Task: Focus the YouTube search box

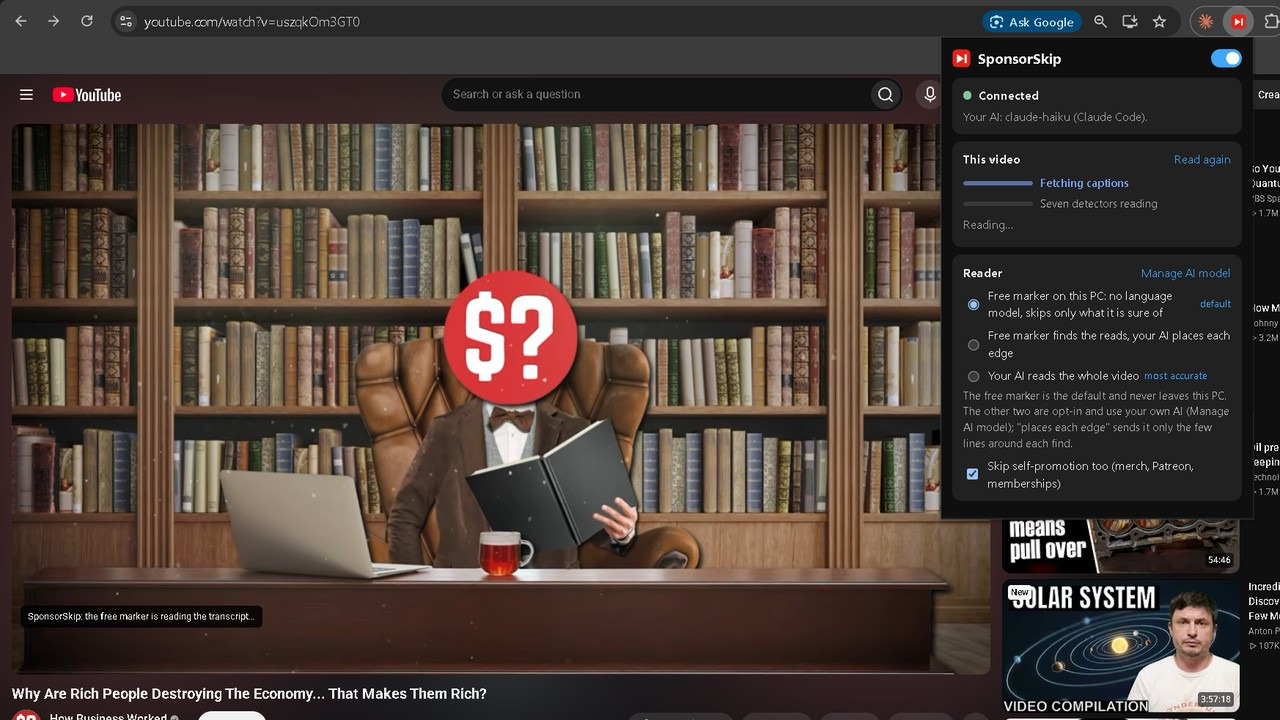Action: (658, 94)
